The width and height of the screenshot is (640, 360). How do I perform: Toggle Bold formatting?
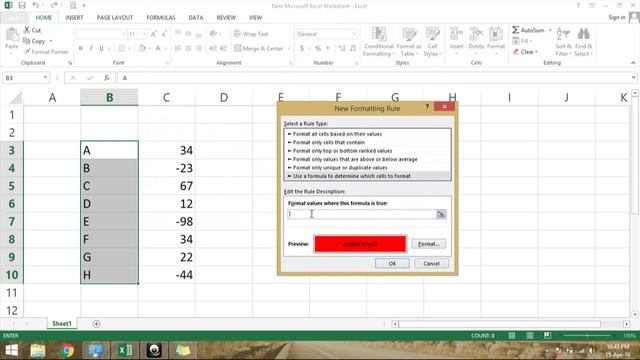tap(81, 48)
